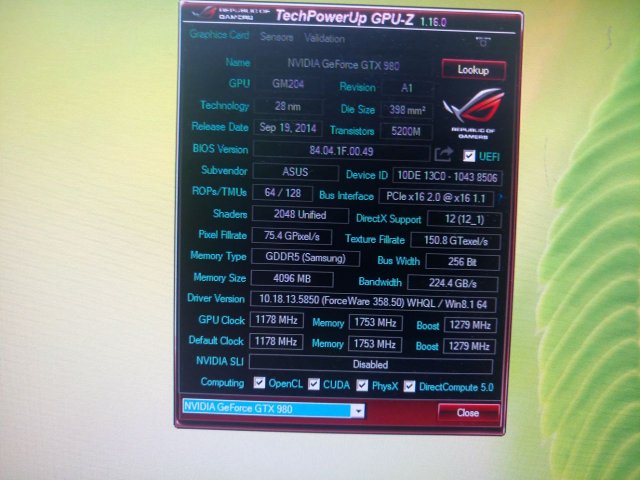Click the large Republic of Gamers vendor logo
This screenshot has width=640, height=480.
pyautogui.click(x=473, y=113)
